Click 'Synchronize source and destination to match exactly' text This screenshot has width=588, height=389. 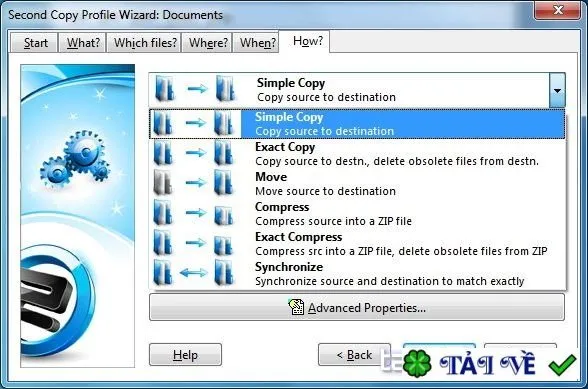pyautogui.click(x=390, y=281)
